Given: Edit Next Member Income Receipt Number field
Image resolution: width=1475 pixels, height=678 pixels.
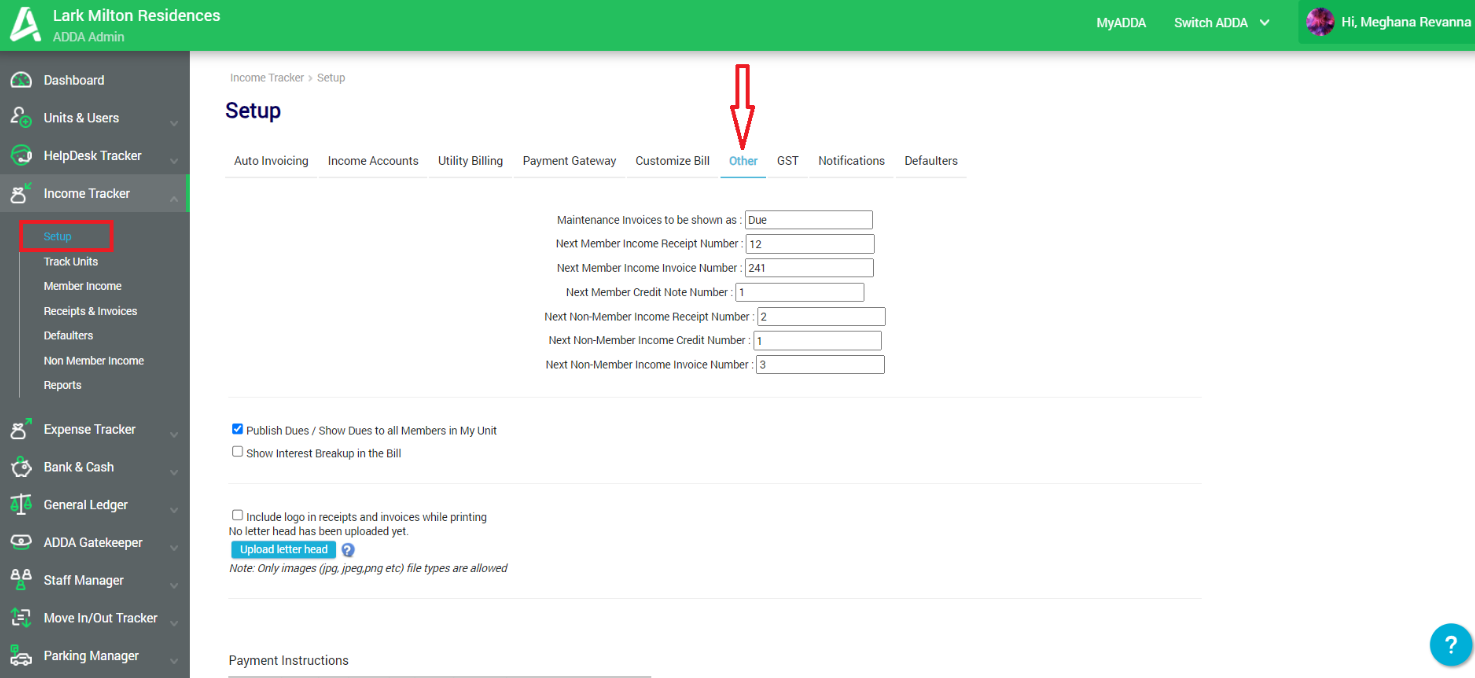Looking at the screenshot, I should point(810,244).
